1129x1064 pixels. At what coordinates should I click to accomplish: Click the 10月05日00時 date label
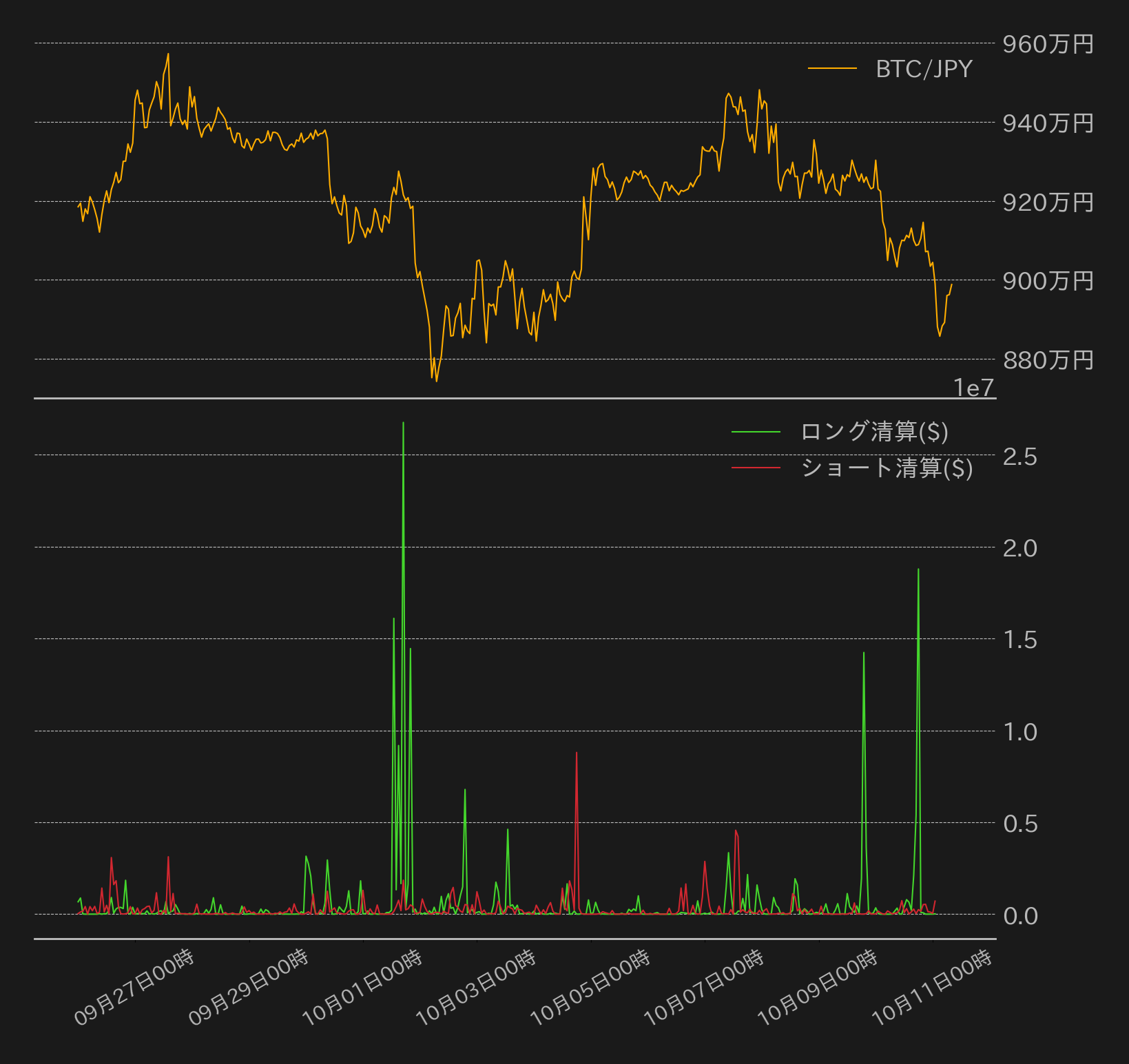coord(590,988)
